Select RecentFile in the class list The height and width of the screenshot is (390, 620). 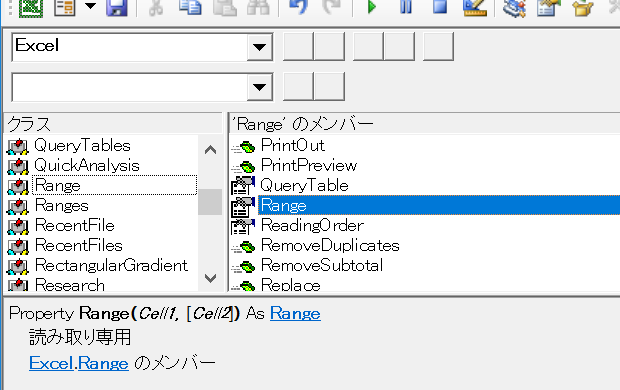tap(74, 225)
